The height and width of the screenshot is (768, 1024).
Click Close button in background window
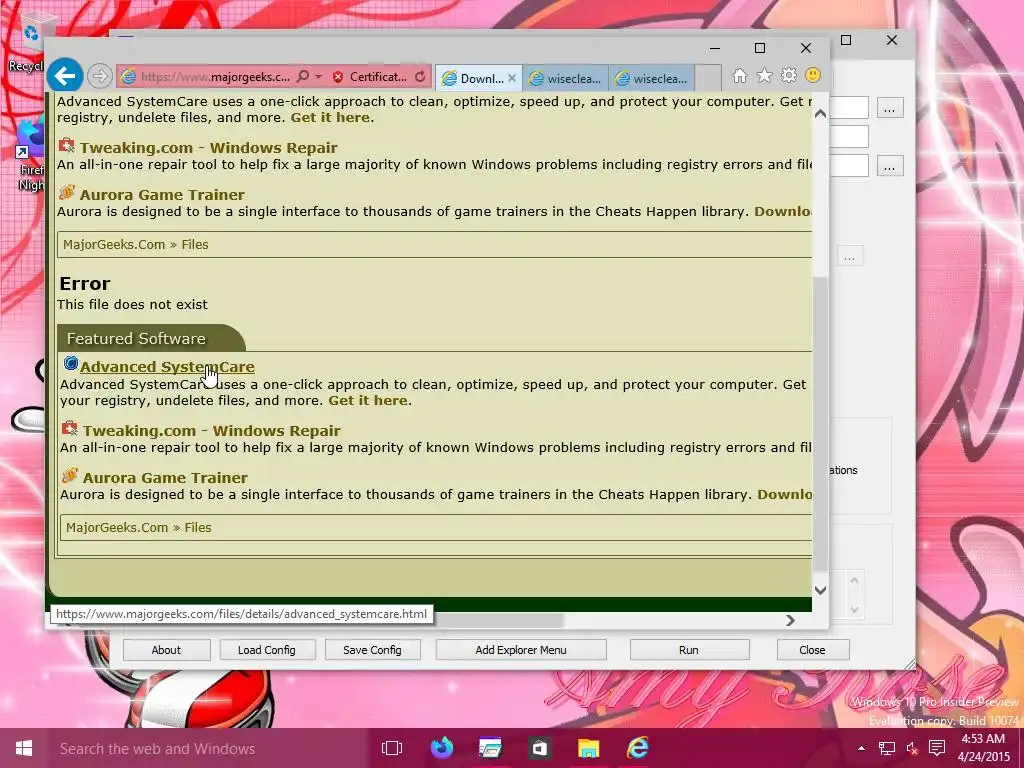click(x=812, y=650)
